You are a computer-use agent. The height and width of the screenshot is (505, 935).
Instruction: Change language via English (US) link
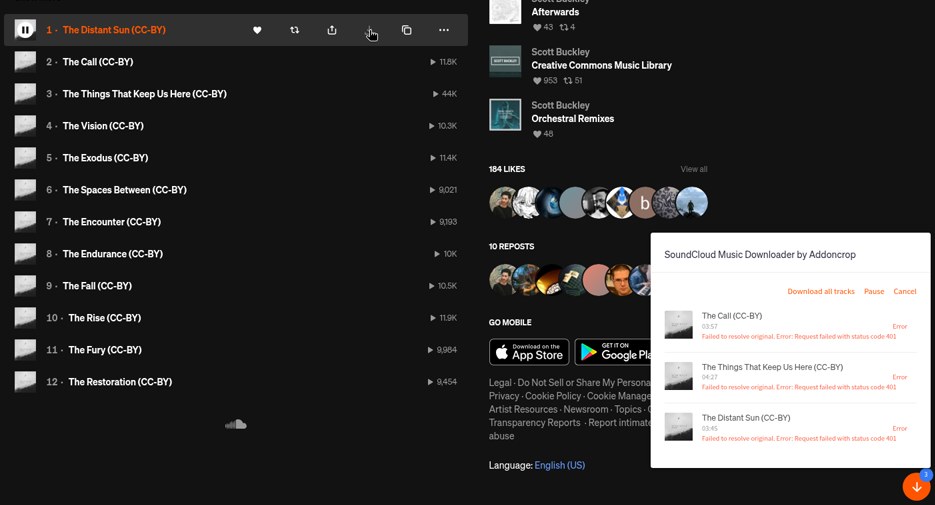(559, 465)
